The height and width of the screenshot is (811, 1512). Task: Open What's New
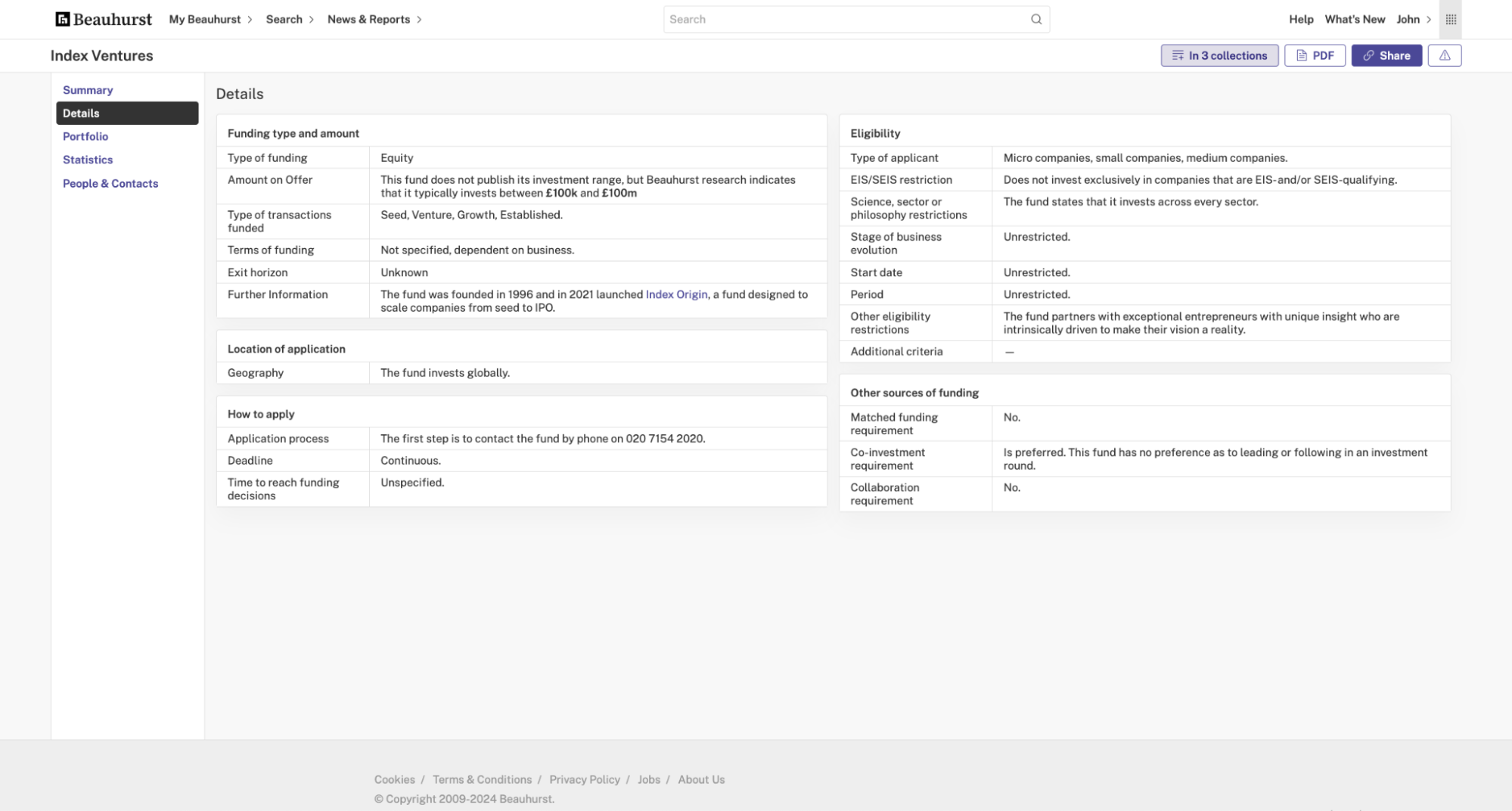pyautogui.click(x=1355, y=19)
